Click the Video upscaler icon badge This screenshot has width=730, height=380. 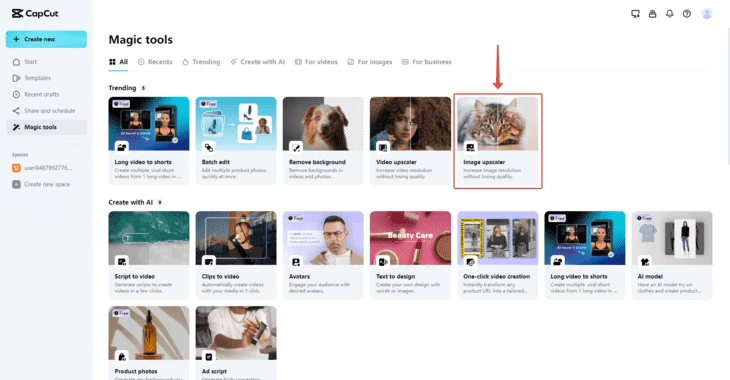[383, 148]
